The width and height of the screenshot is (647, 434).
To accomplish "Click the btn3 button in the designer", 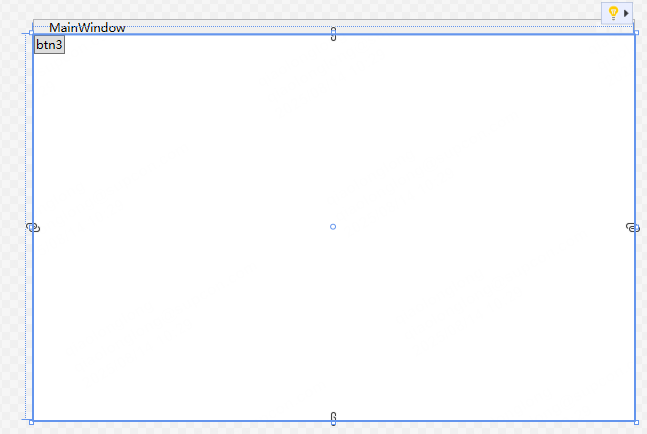I will tap(49, 45).
